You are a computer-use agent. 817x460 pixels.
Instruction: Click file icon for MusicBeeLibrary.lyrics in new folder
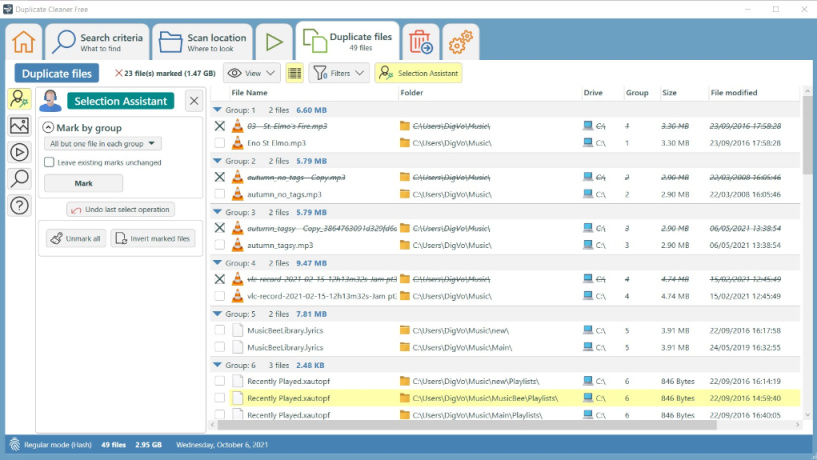[237, 330]
